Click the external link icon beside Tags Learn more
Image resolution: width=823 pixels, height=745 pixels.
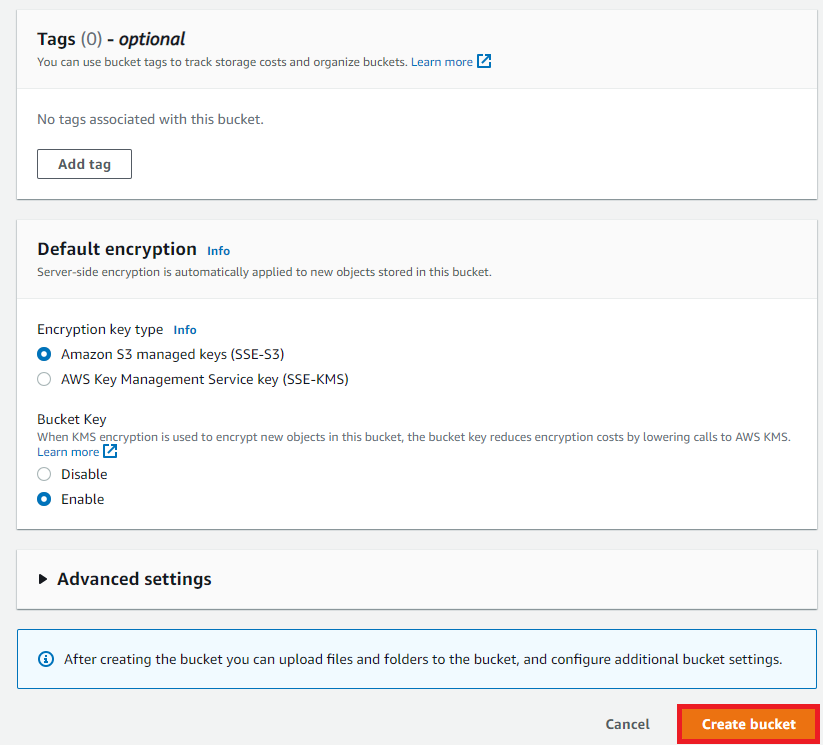click(484, 61)
